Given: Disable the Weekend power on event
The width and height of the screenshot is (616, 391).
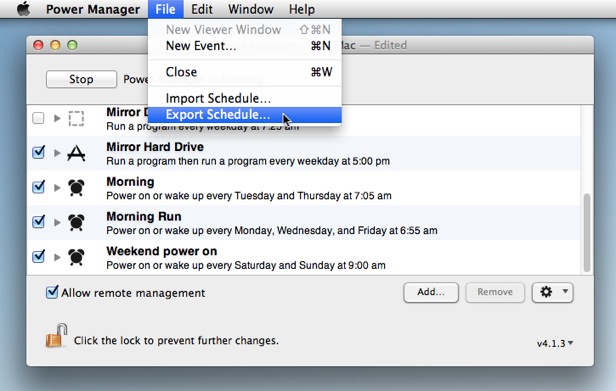Looking at the screenshot, I should tap(38, 256).
